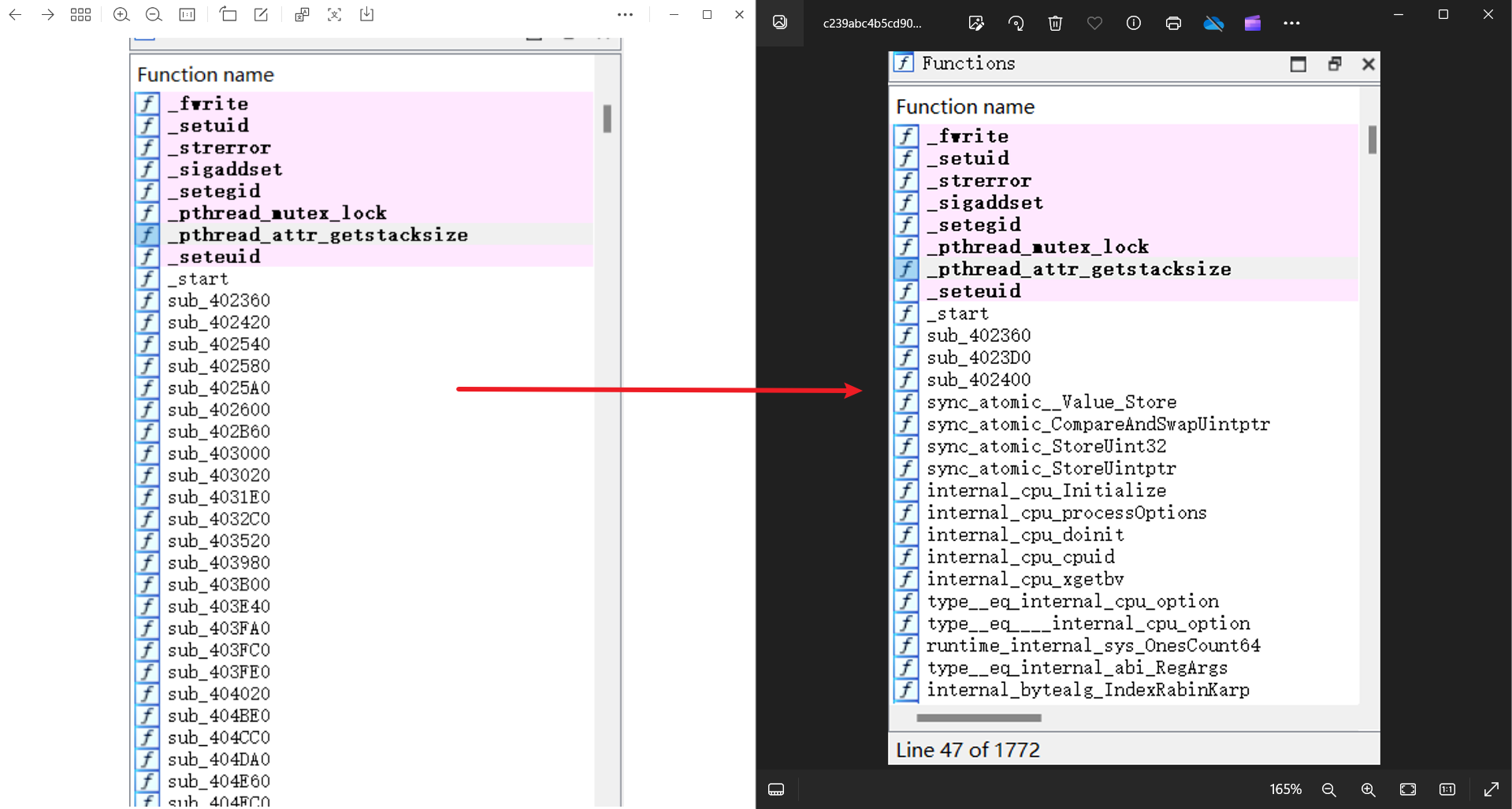Screen dimensions: 1512x809
Task: Translate image text in the left viewer
Action: click(302, 15)
